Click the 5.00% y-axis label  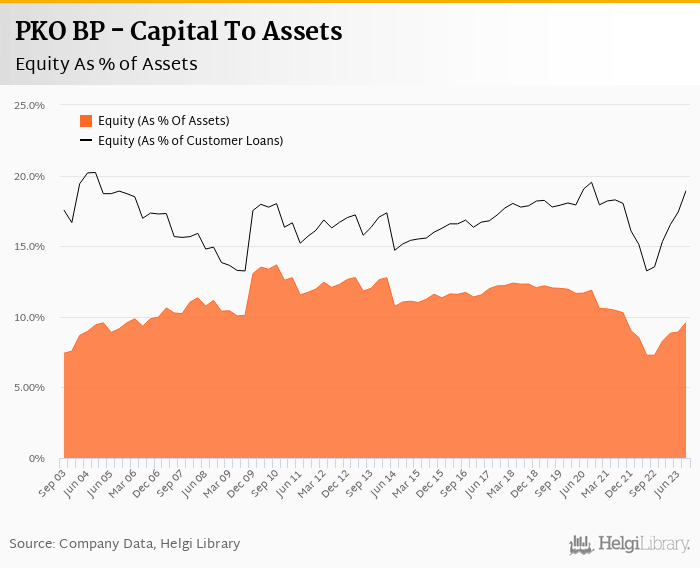click(x=29, y=388)
